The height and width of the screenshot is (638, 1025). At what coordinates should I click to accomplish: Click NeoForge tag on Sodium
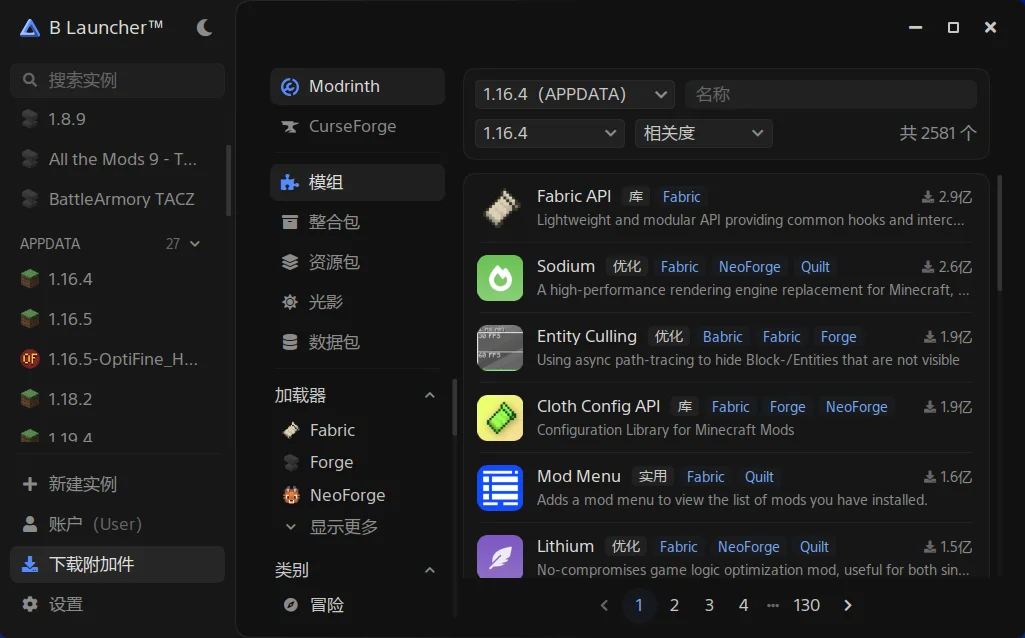(x=750, y=267)
